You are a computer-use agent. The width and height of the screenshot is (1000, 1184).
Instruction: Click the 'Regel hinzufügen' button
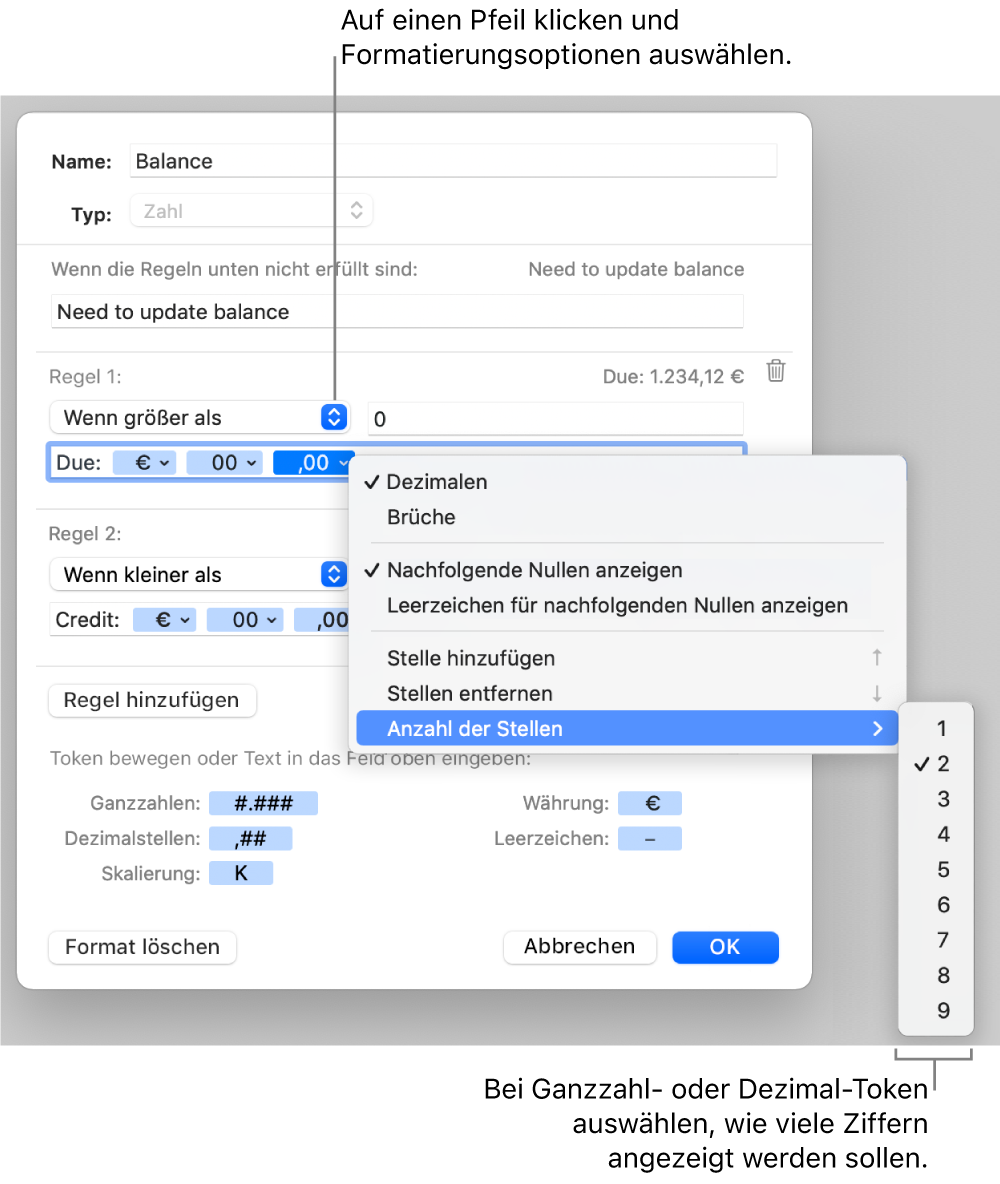pyautogui.click(x=152, y=700)
